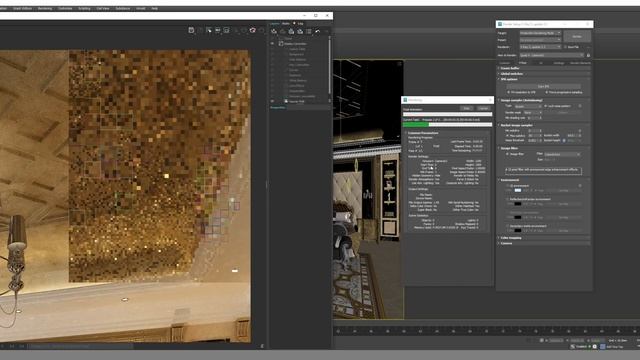Click the Render button in Render Setup

tap(577, 36)
